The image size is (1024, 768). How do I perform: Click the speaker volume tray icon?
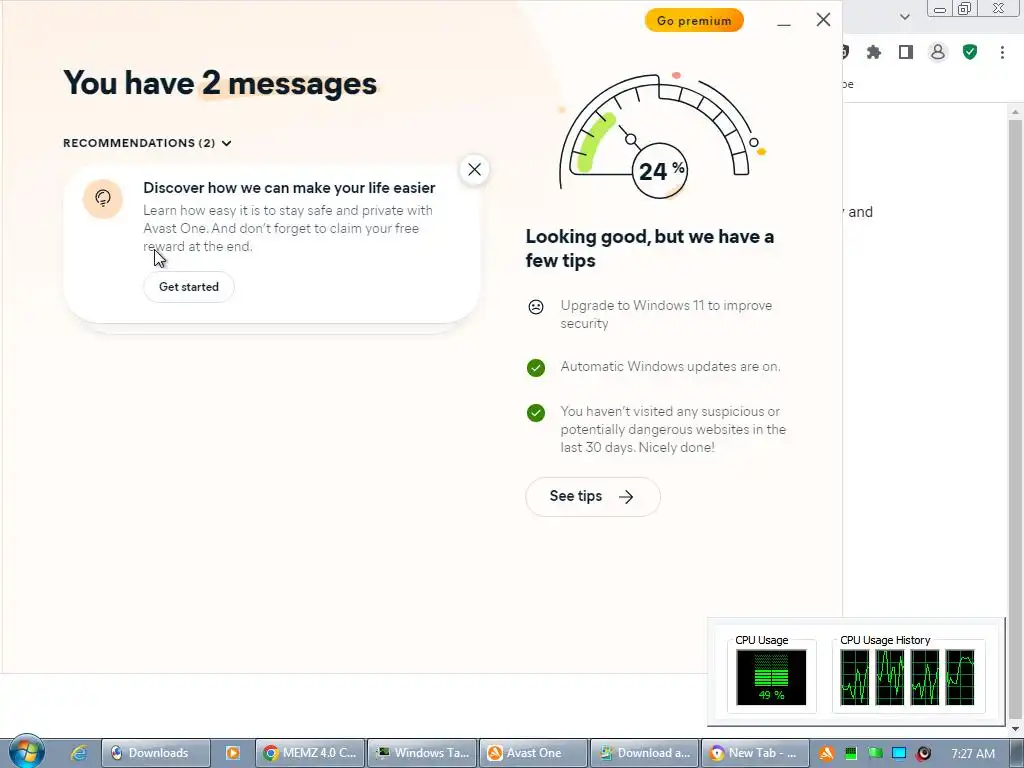[923, 754]
